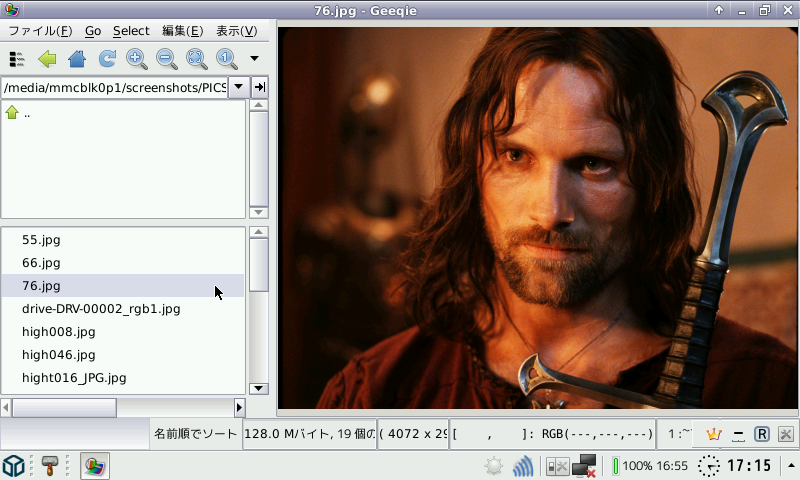Click the wireless signal tray icon
This screenshot has width=800, height=480.
523,466
